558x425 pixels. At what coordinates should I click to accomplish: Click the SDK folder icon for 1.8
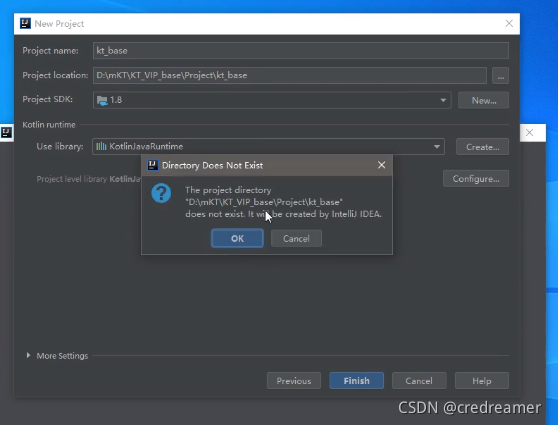(x=102, y=101)
